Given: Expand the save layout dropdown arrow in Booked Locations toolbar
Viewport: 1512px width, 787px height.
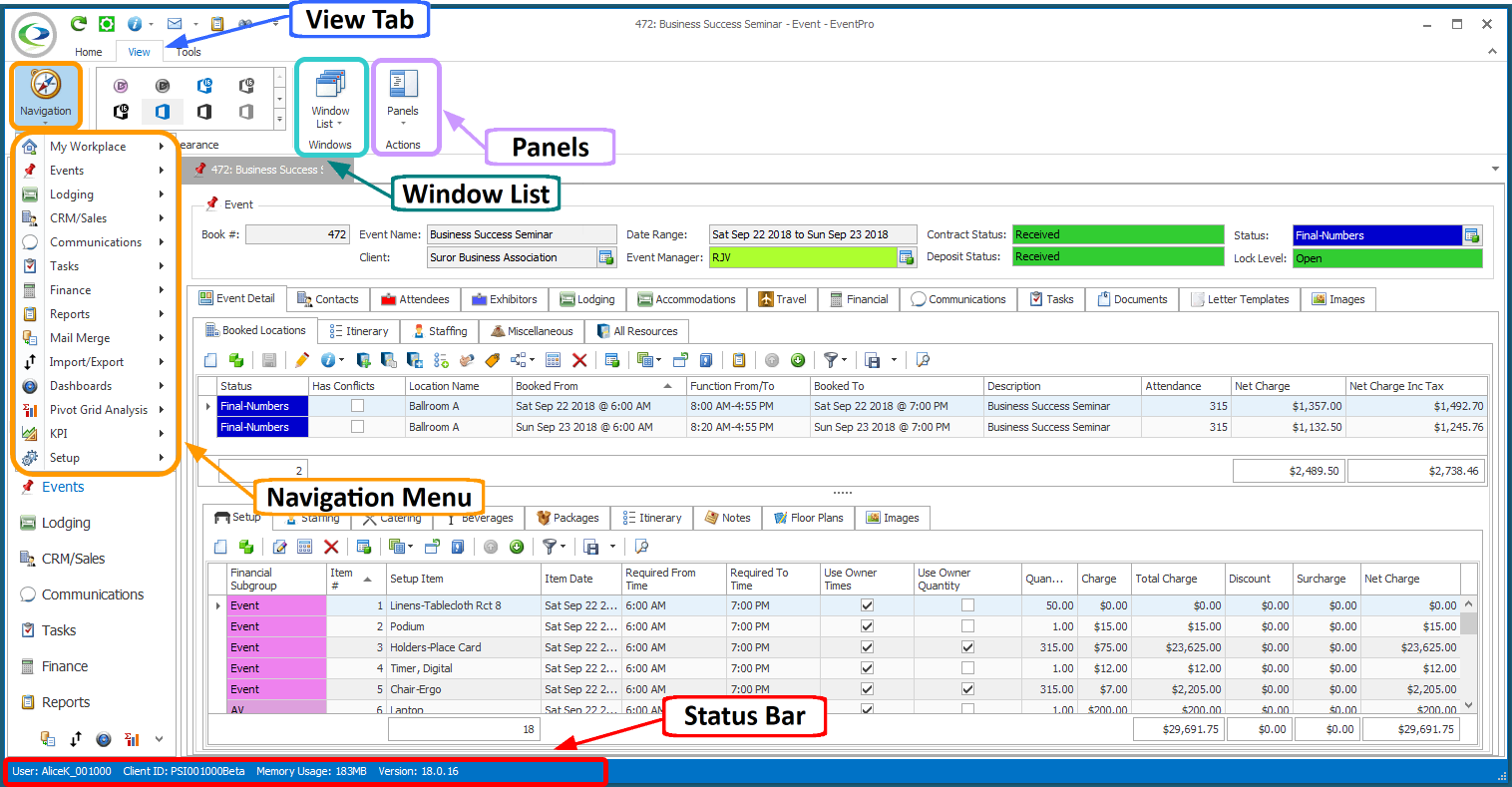Looking at the screenshot, I should (x=893, y=360).
